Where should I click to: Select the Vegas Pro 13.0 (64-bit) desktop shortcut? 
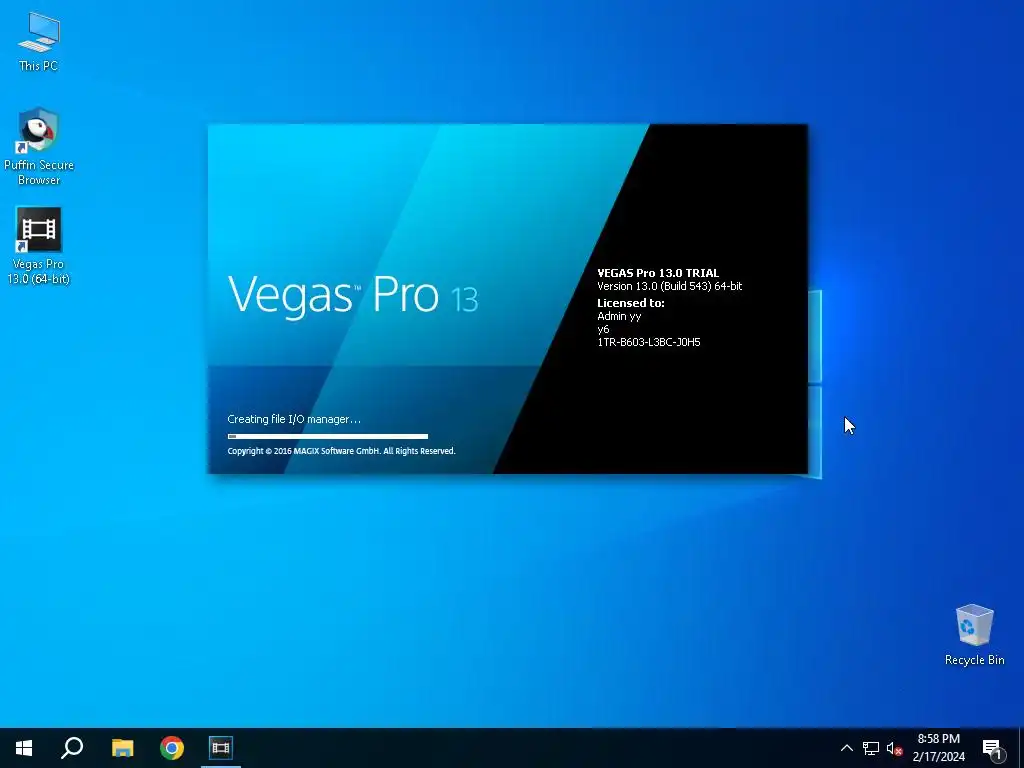pos(39,246)
